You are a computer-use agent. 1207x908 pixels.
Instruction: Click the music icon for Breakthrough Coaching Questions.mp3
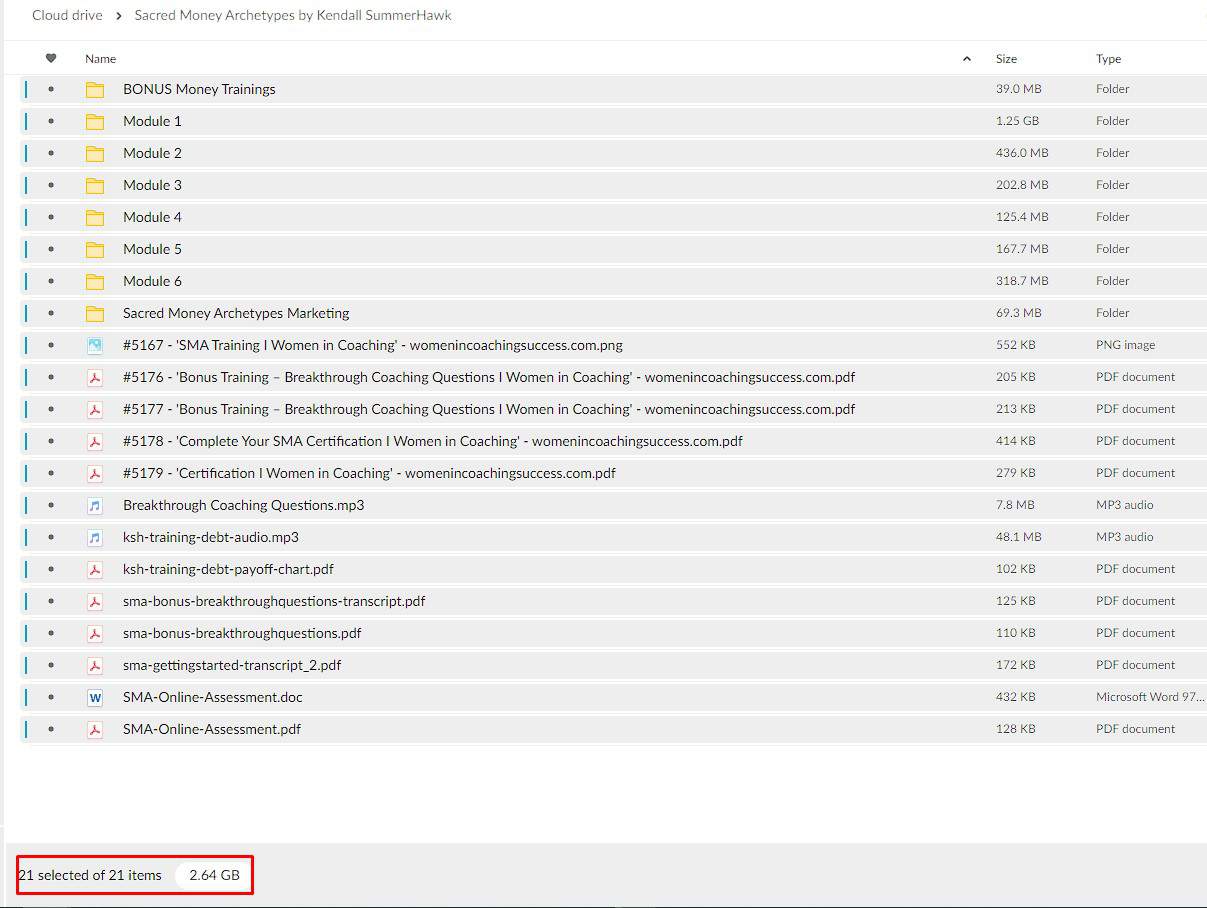click(95, 505)
